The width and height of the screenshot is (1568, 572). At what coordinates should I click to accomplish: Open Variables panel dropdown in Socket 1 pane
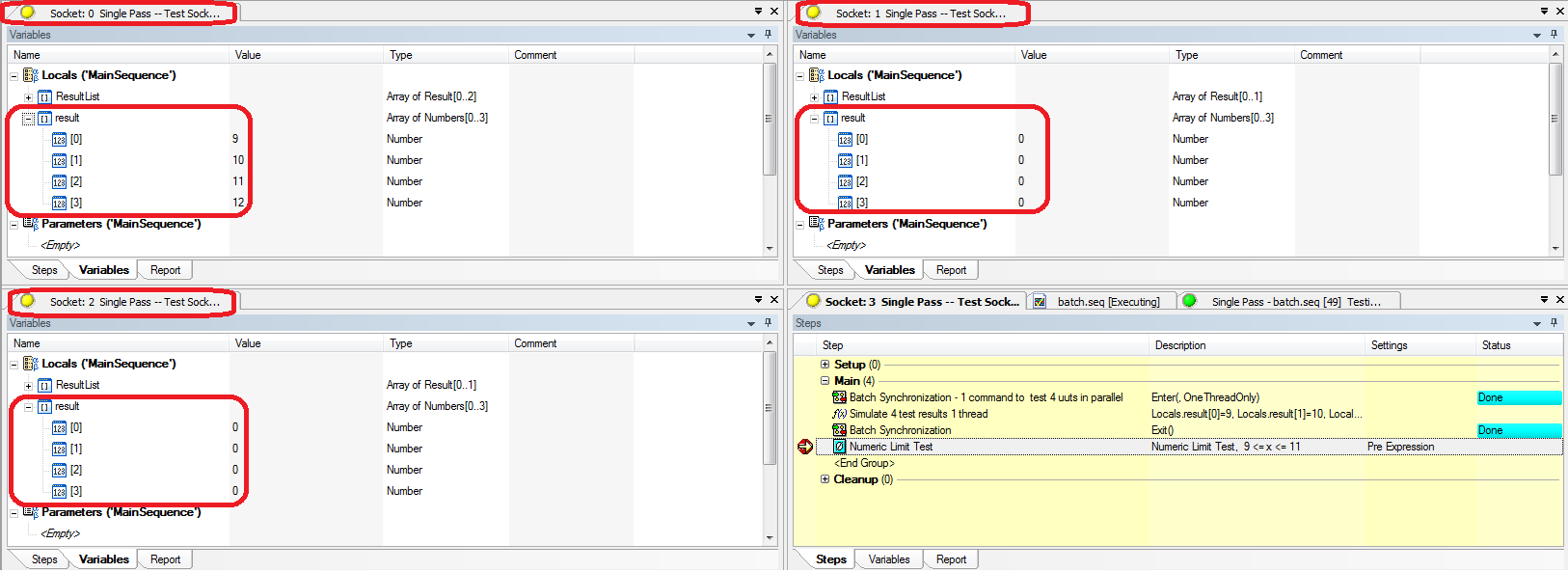[1537, 36]
